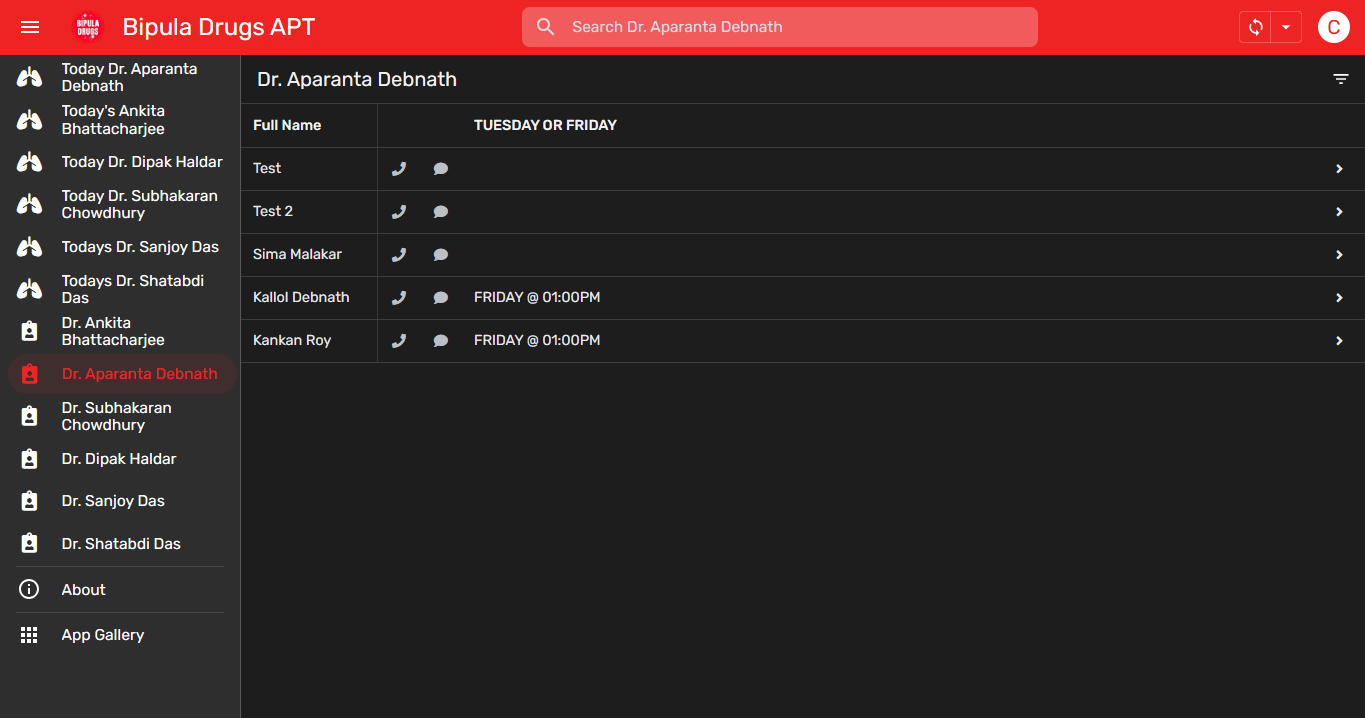The image size is (1365, 718).
Task: Select the Kankan Roy name cell
Action: 292,341
